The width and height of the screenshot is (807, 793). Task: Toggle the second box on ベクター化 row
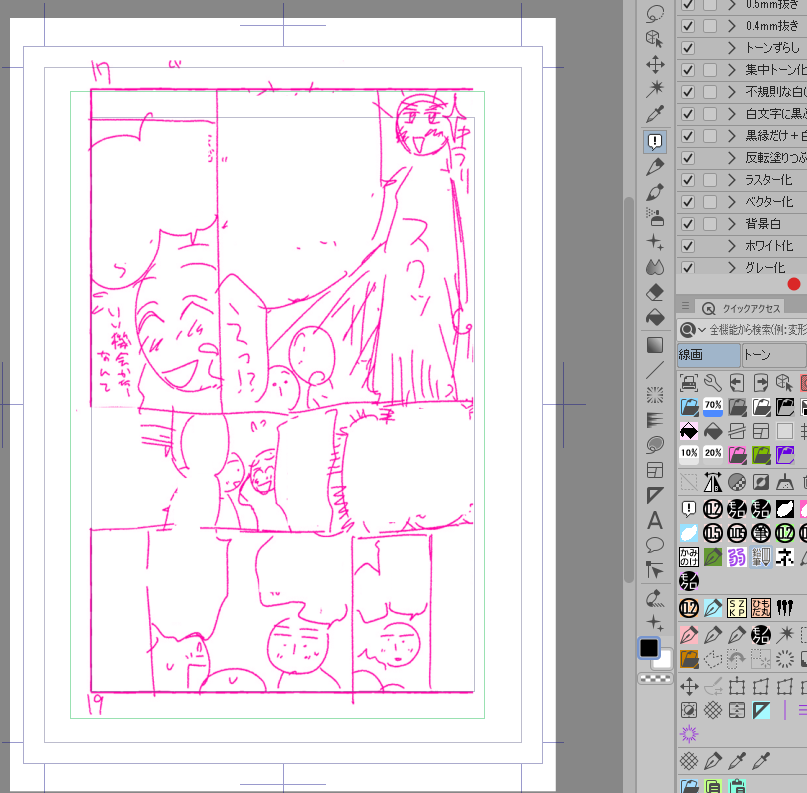[710, 202]
